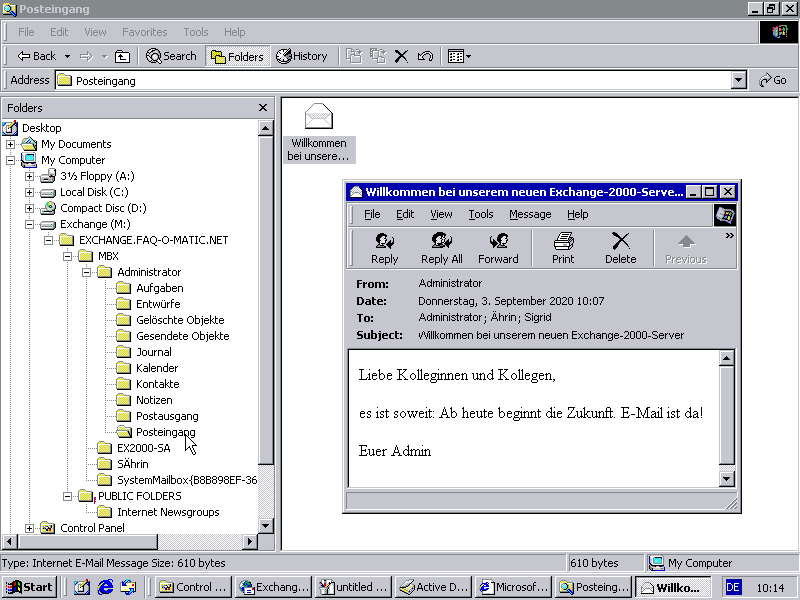Print the open message
This screenshot has height=600, width=800.
[x=563, y=248]
